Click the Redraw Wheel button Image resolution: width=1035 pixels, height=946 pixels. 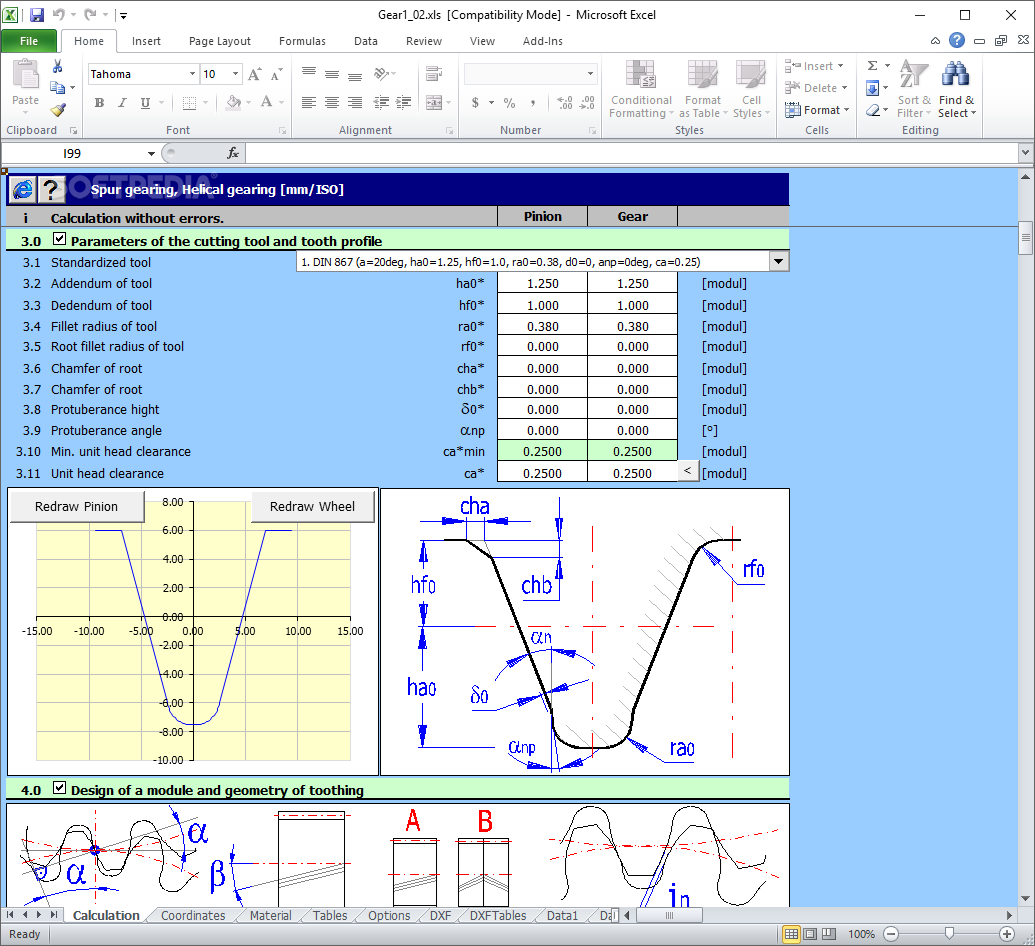point(312,506)
